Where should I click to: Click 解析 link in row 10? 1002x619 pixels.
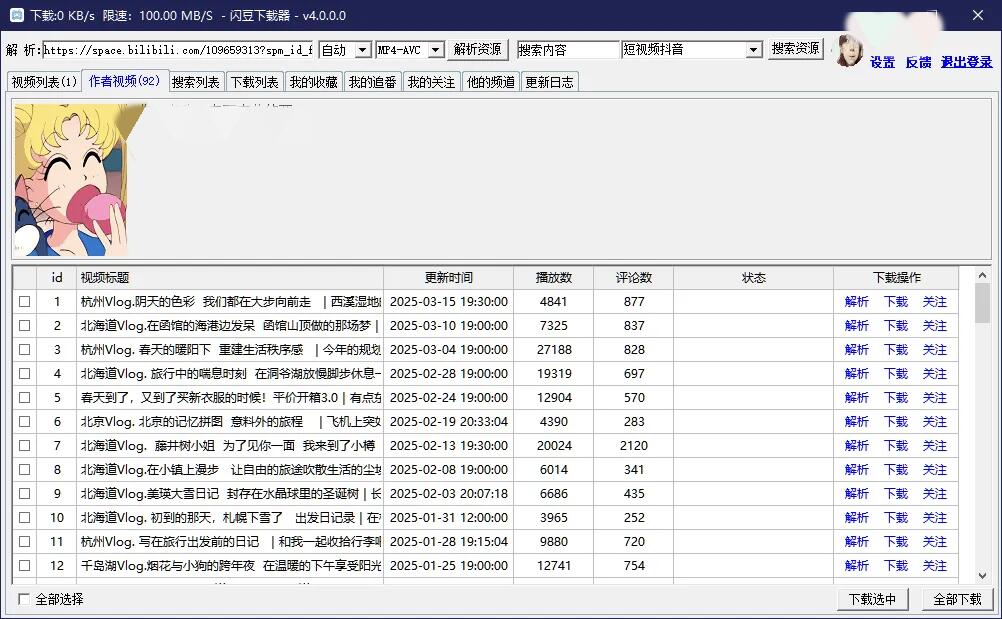(x=856, y=517)
